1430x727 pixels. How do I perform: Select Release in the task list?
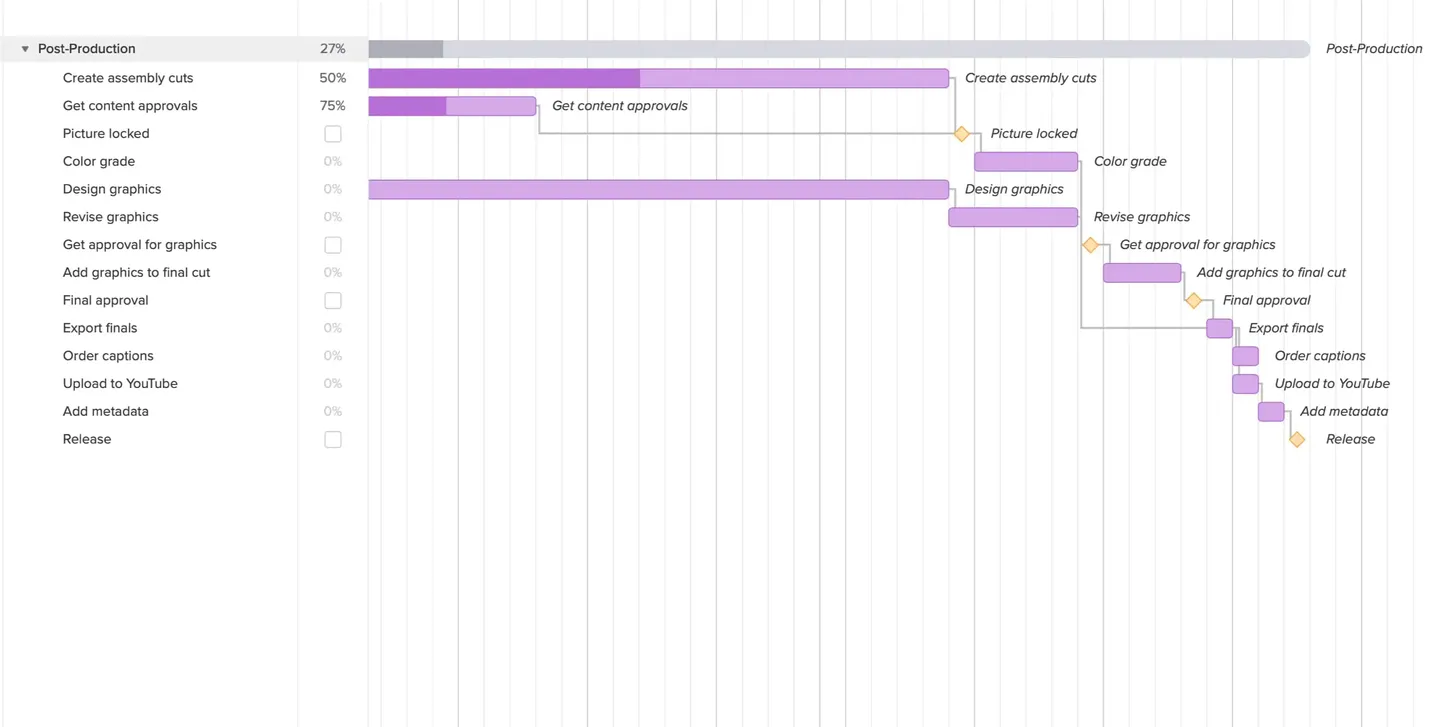87,440
